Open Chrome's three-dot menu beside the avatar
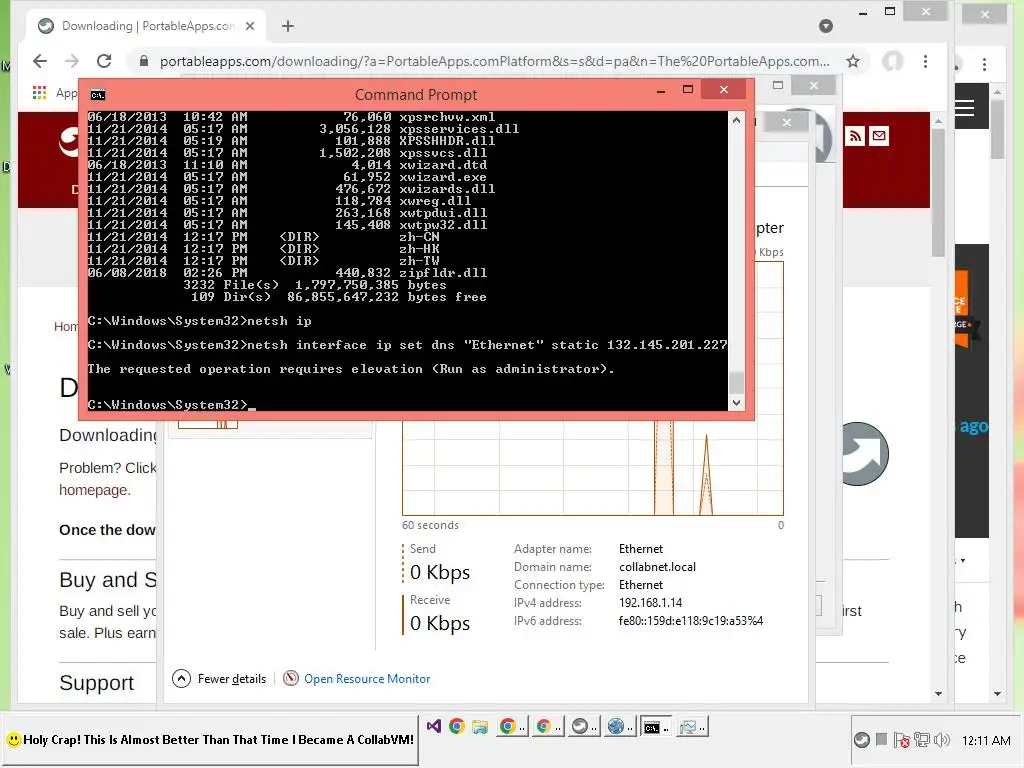 (925, 61)
